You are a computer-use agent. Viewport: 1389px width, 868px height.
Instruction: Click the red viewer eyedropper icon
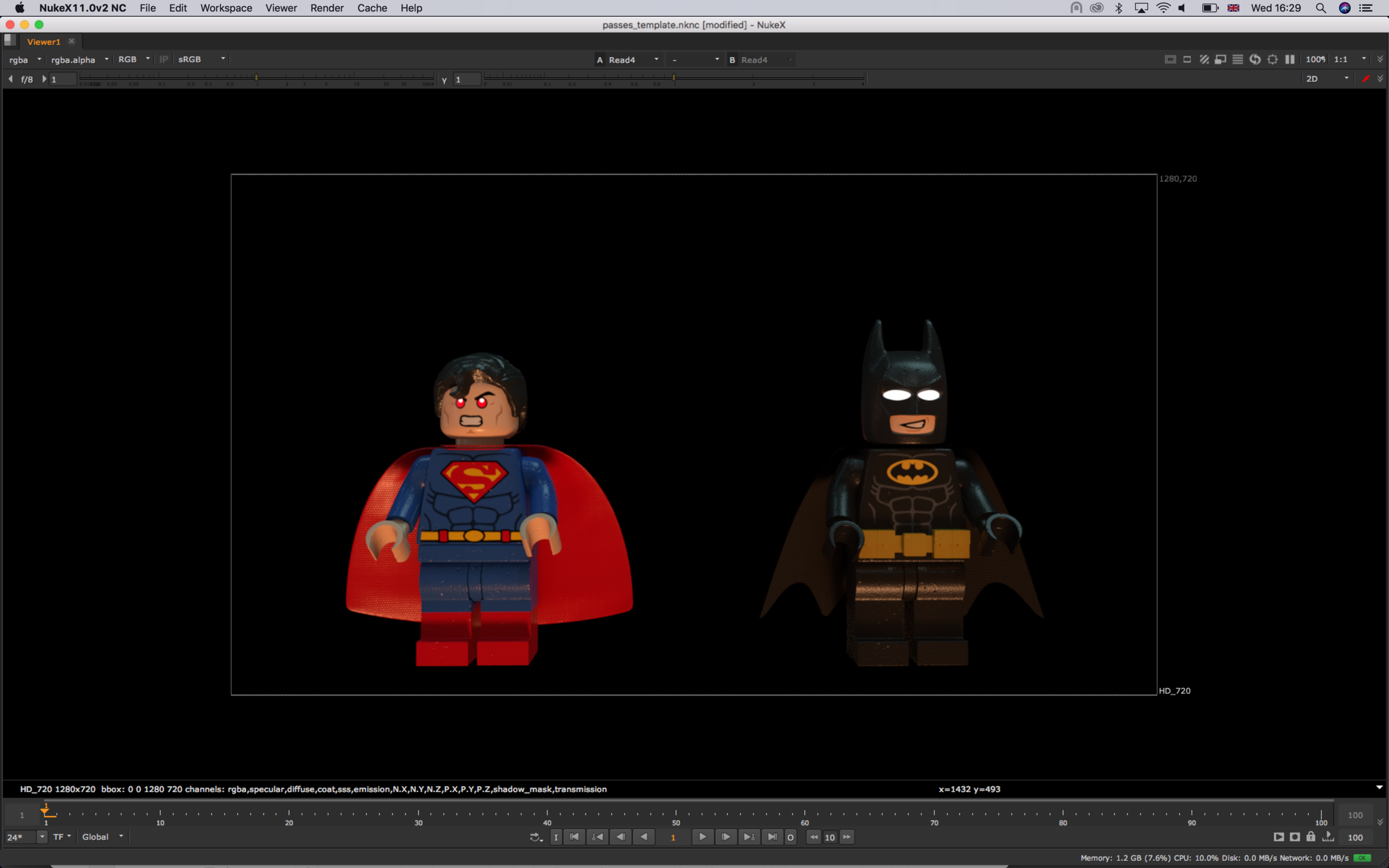pyautogui.click(x=1366, y=79)
